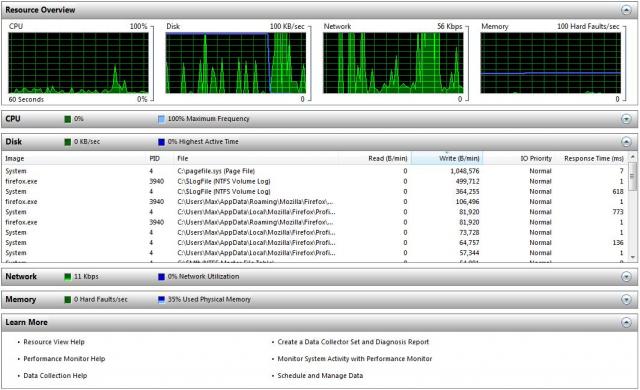The image size is (640, 390).
Task: Select System row writing 73,728
Action: pos(315,233)
